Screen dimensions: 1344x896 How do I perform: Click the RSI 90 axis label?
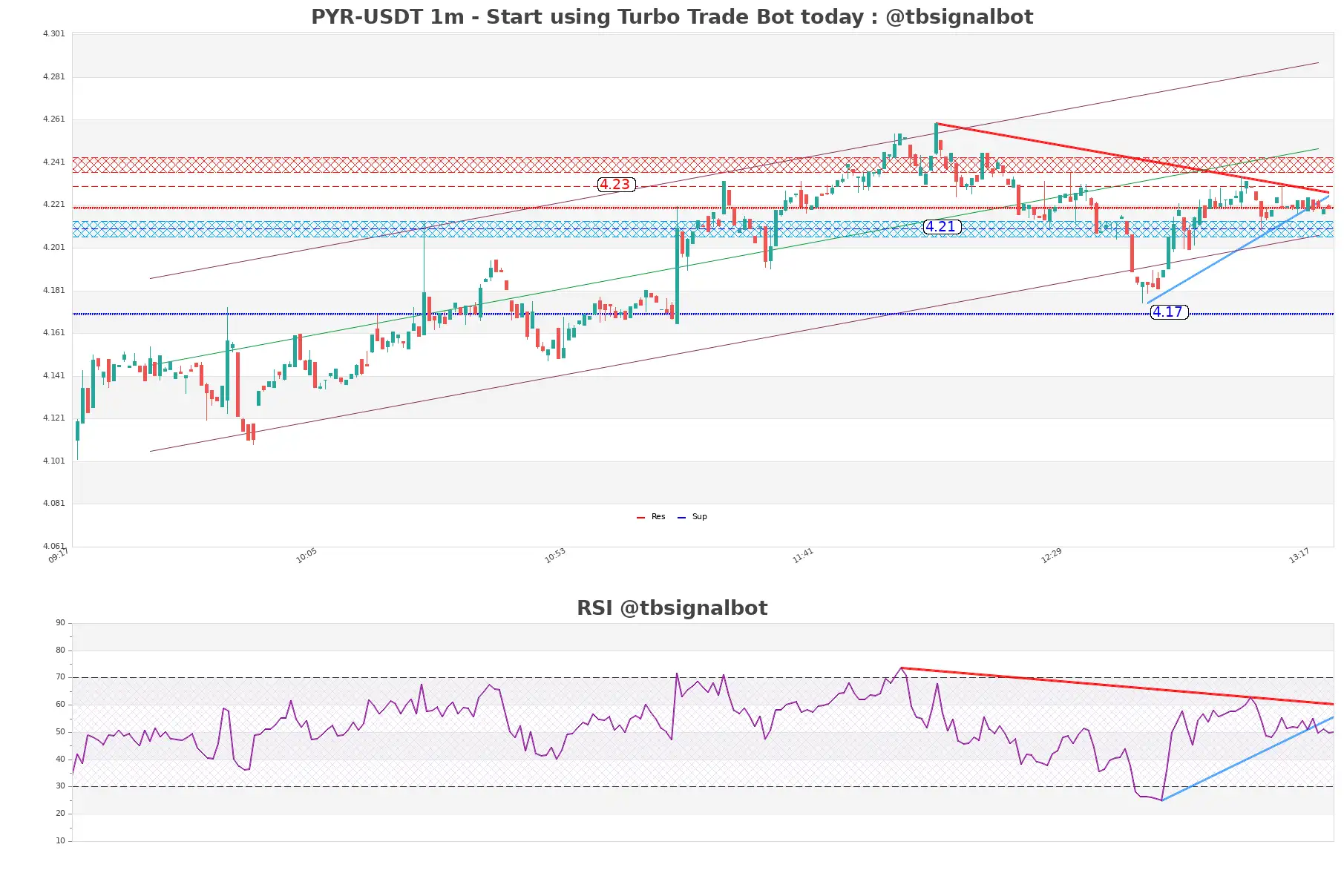tap(60, 622)
